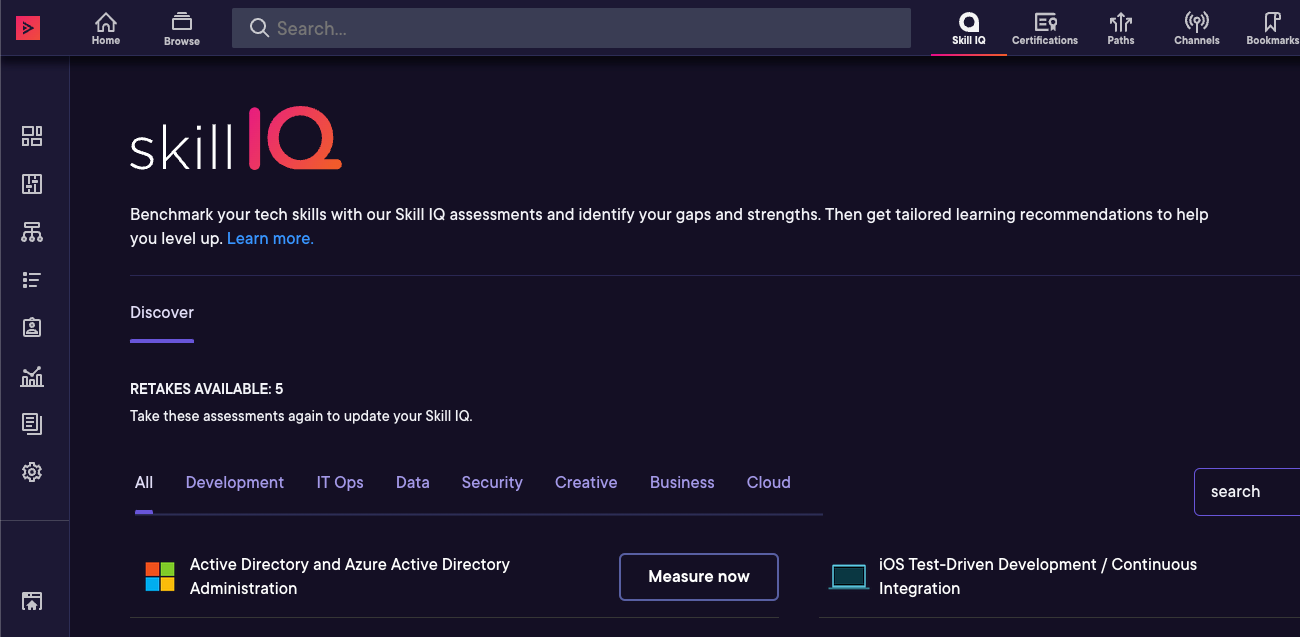Open the list sidebar icon
Viewport: 1300px width, 637px height.
32,280
